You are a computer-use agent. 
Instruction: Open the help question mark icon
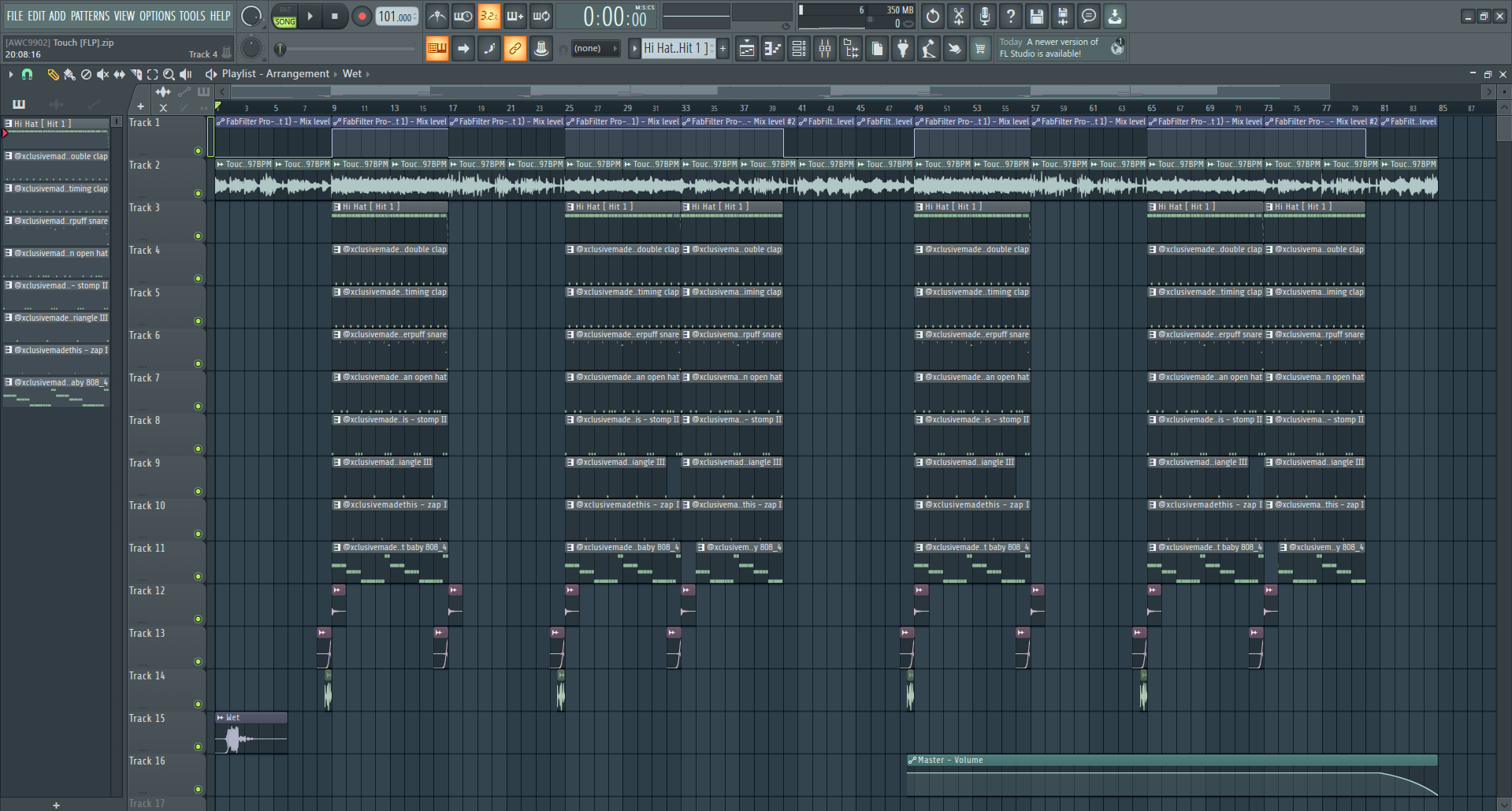[1011, 16]
